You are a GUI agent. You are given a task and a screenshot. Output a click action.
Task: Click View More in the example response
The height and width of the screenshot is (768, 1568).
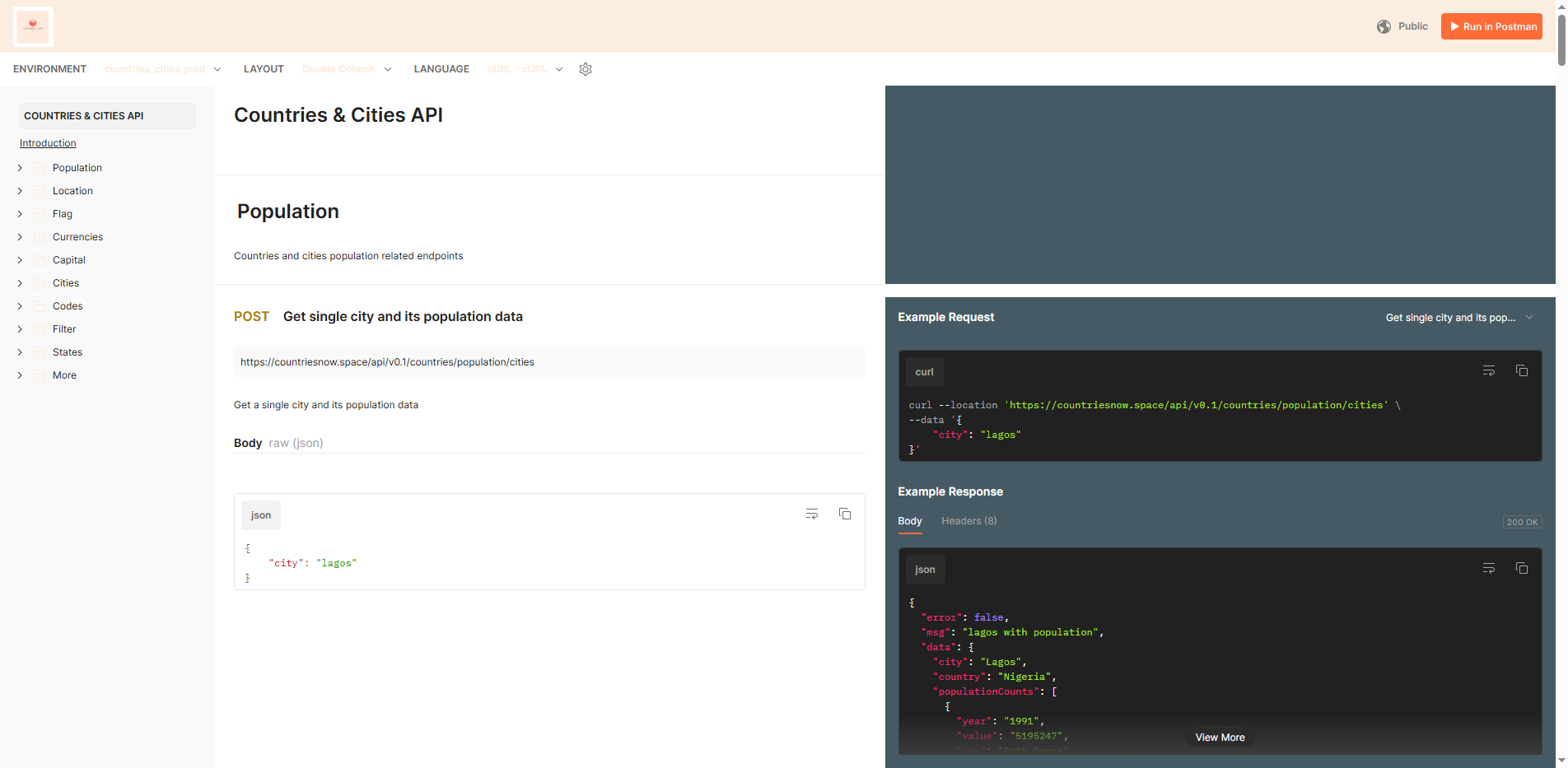coord(1220,737)
